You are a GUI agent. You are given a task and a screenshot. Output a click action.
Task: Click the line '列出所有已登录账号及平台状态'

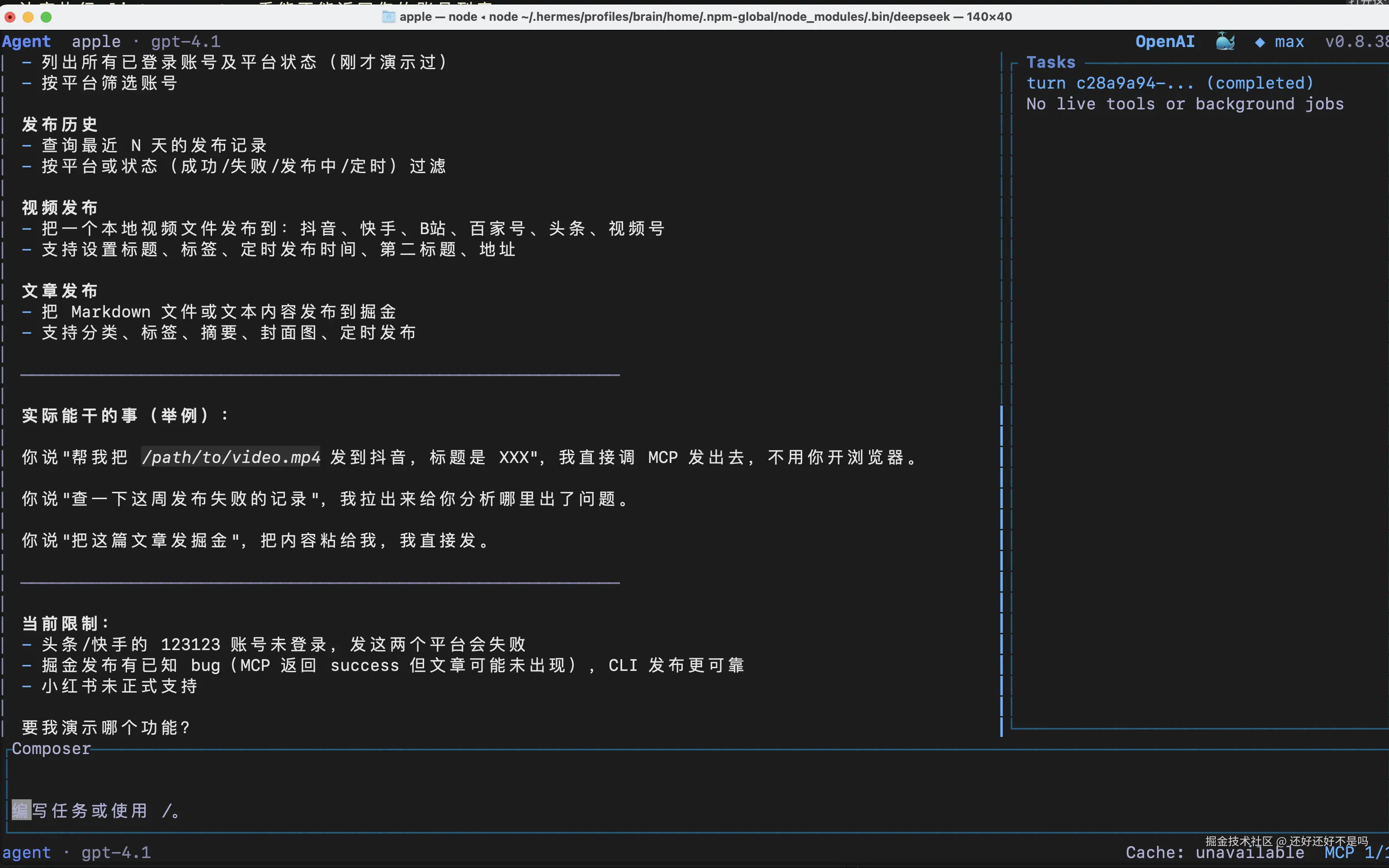click(x=235, y=62)
